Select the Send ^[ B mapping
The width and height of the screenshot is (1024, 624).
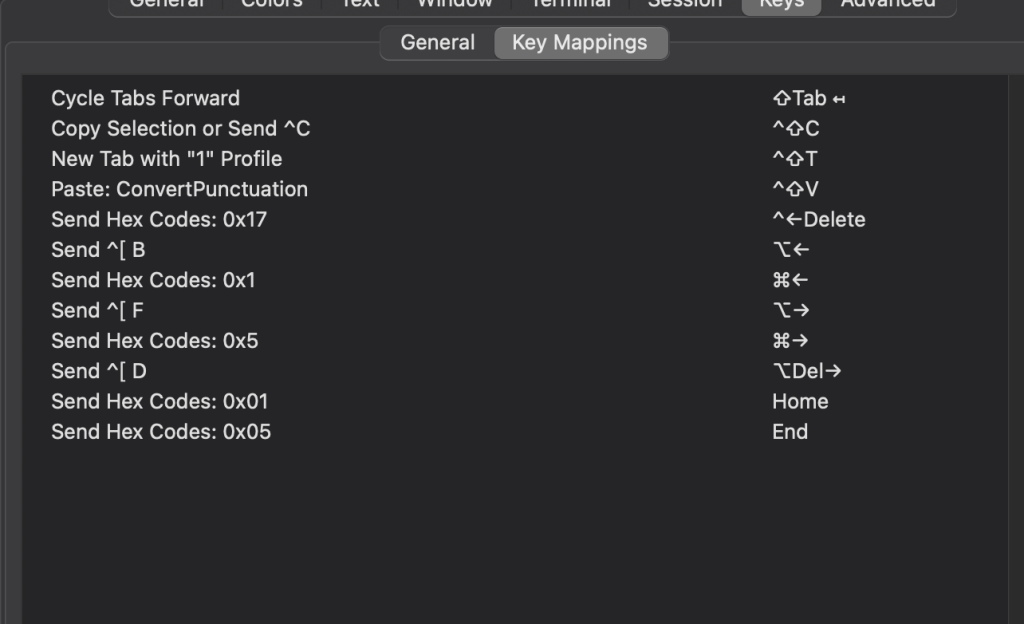[x=515, y=250]
